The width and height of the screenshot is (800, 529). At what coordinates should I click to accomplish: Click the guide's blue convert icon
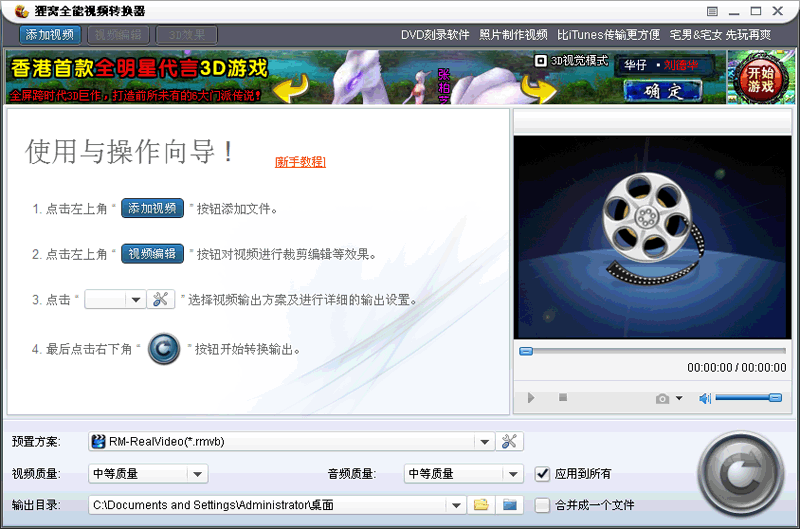click(164, 349)
